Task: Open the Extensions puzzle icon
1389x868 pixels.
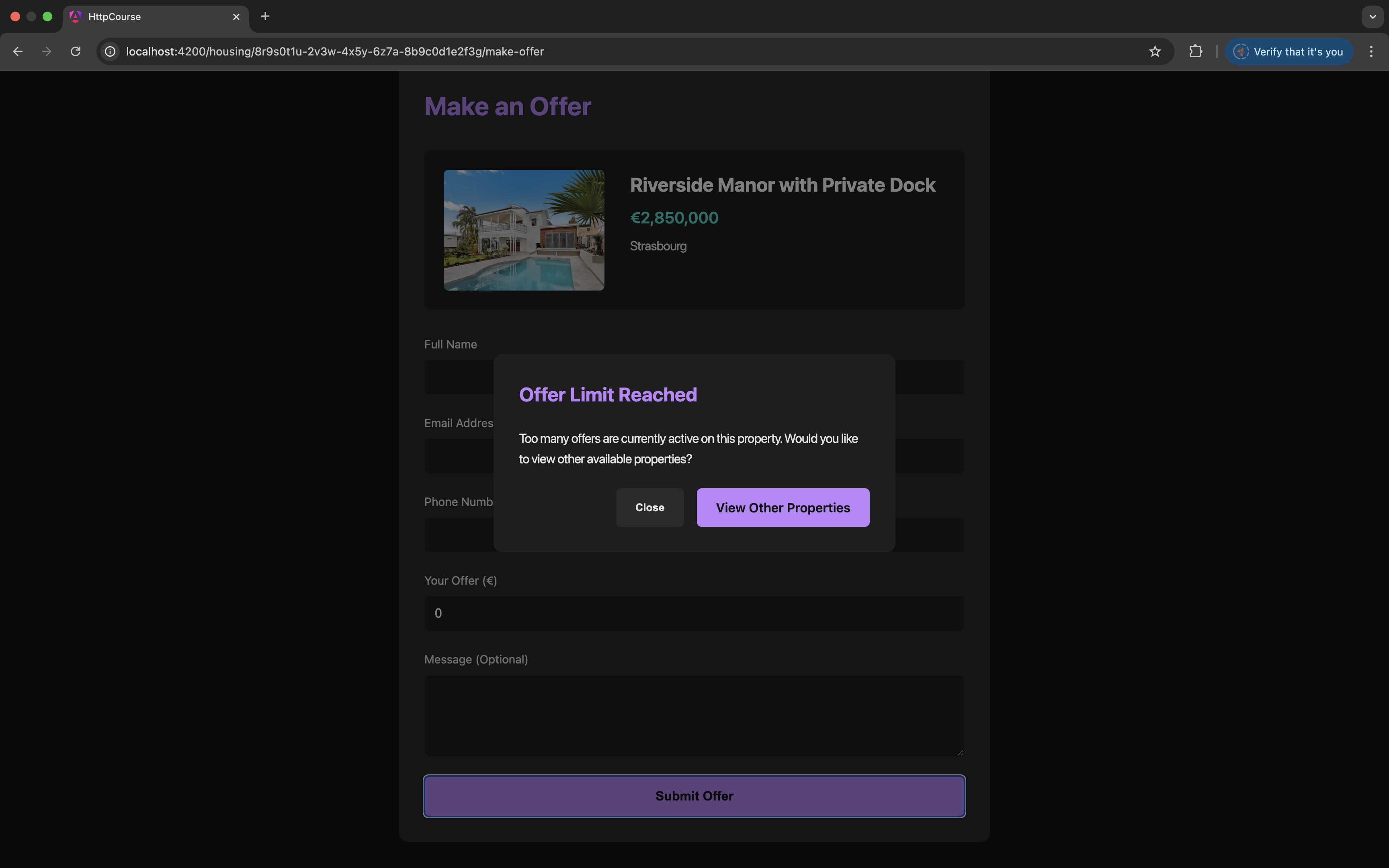Action: [1196, 52]
